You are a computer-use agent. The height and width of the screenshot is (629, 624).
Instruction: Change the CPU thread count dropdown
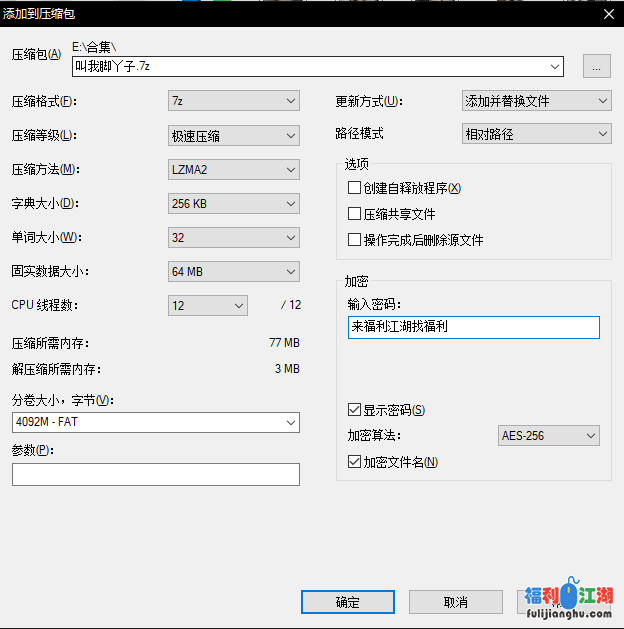point(208,305)
